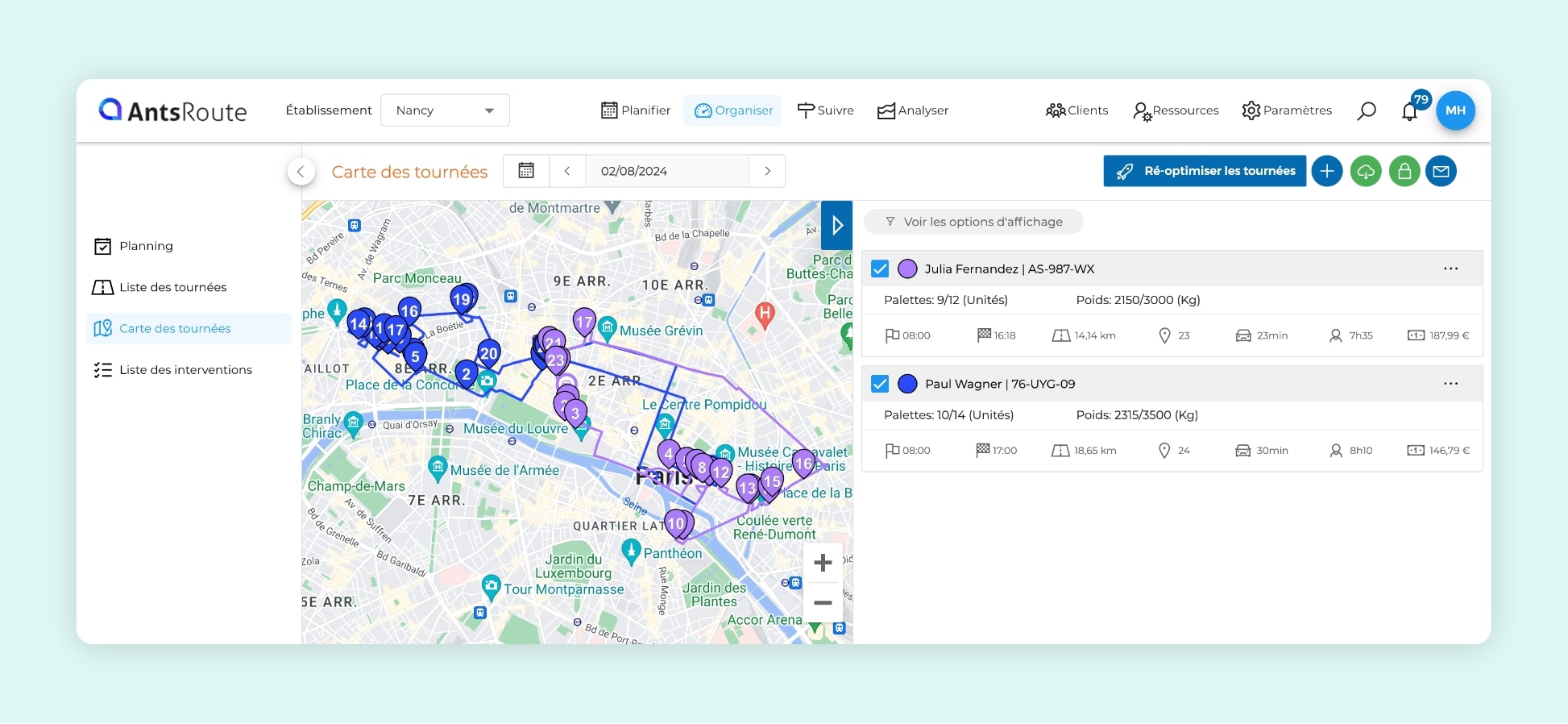Click Julia Fernandez purple color swatch

pyautogui.click(x=907, y=269)
